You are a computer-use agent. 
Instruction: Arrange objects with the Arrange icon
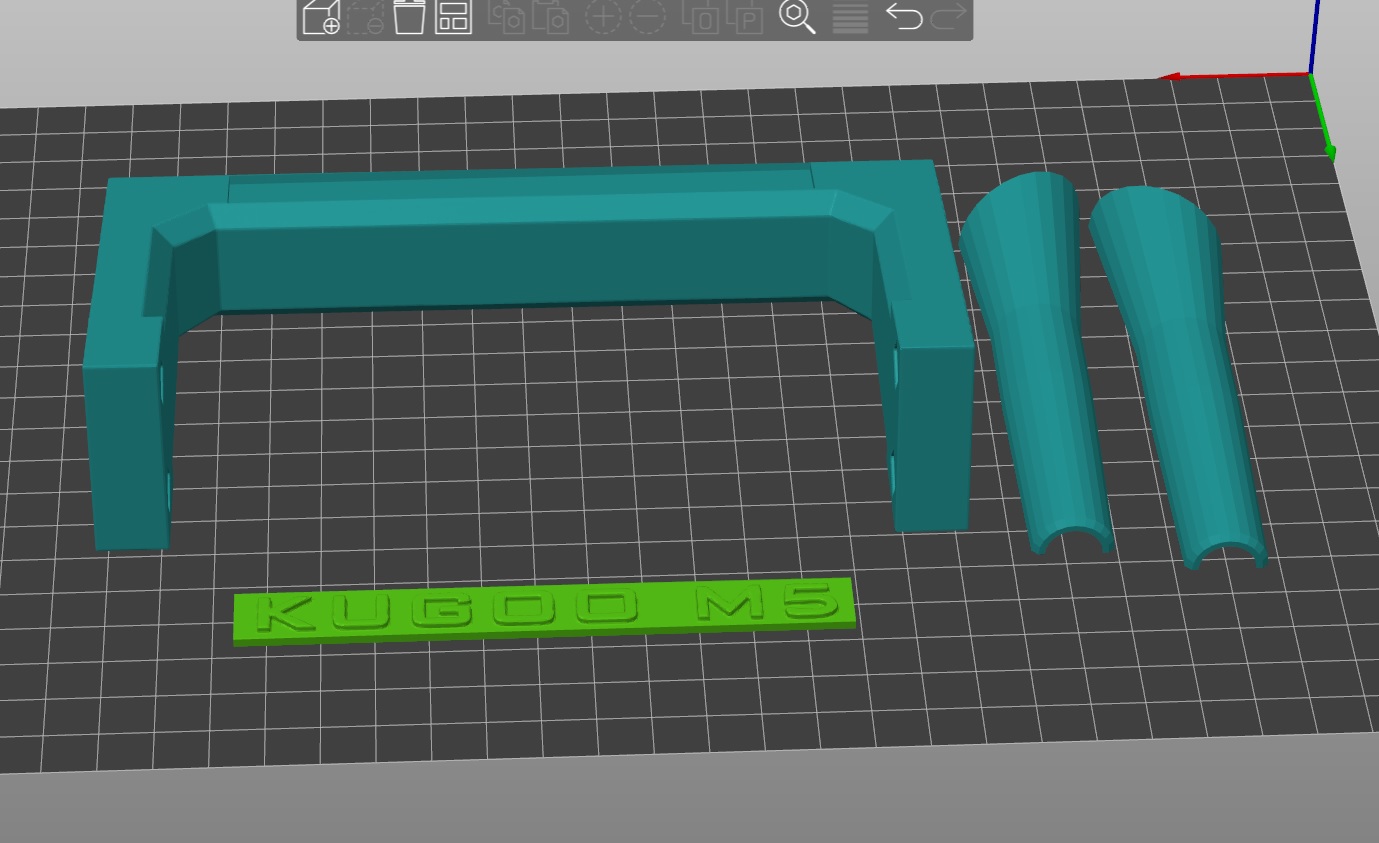[x=453, y=17]
